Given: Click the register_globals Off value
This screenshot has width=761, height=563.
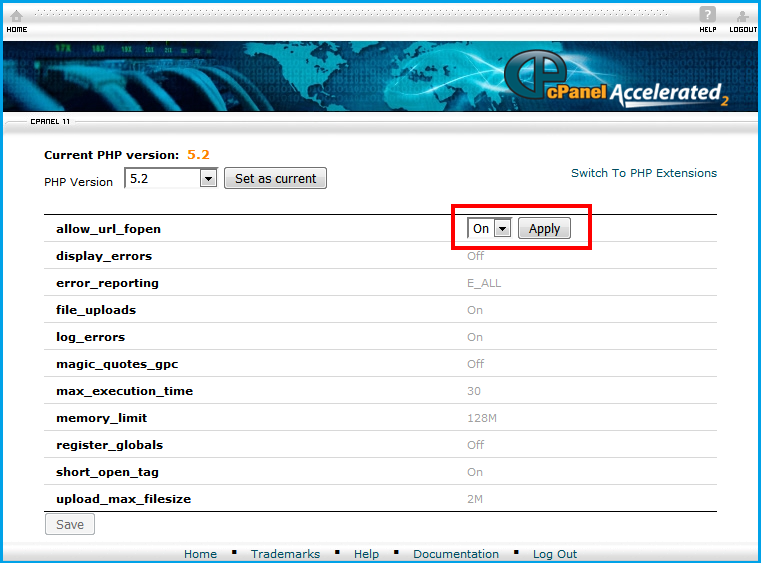Looking at the screenshot, I should click(475, 445).
